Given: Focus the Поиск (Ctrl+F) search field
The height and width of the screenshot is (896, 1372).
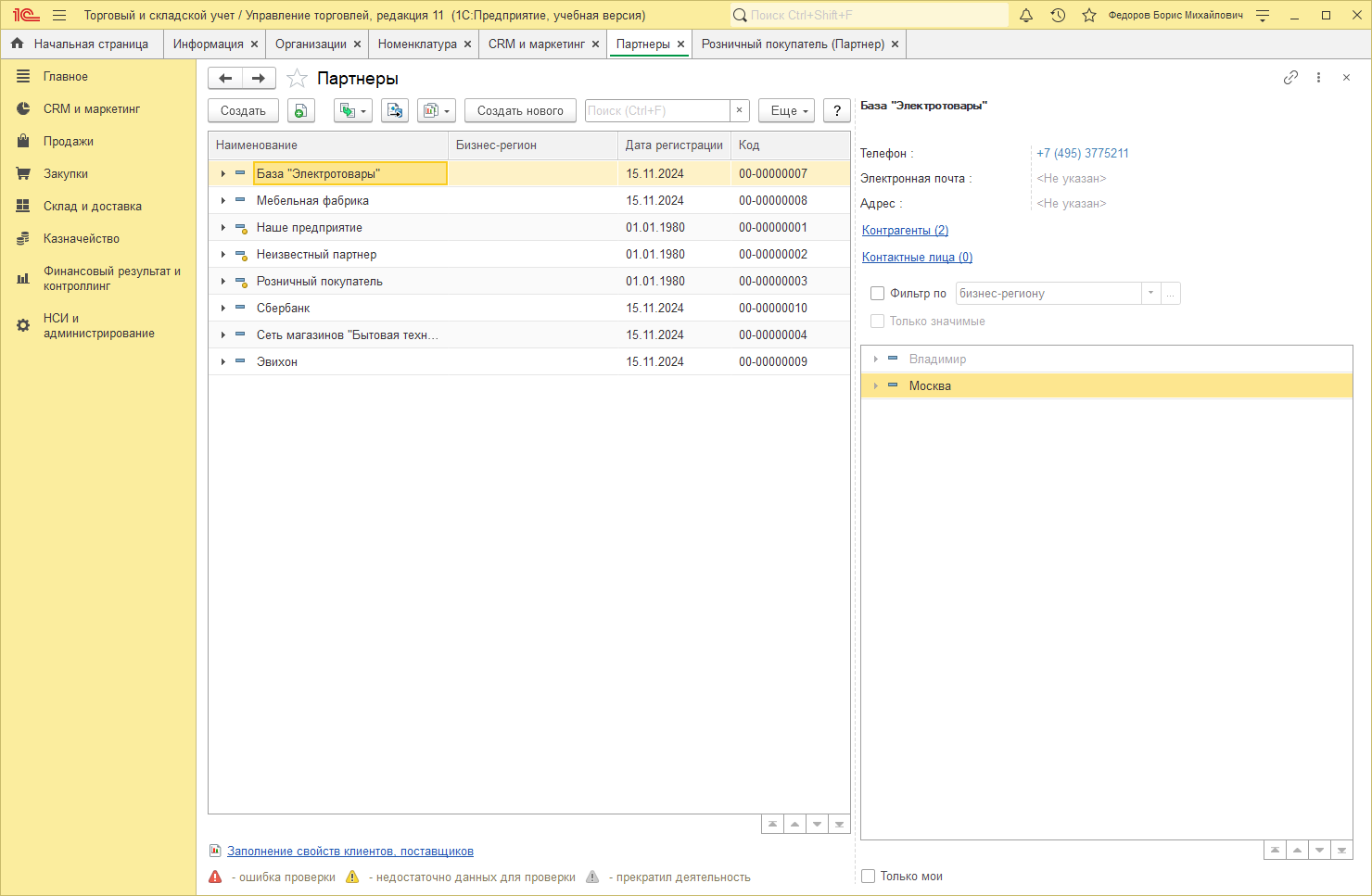Looking at the screenshot, I should tap(657, 110).
